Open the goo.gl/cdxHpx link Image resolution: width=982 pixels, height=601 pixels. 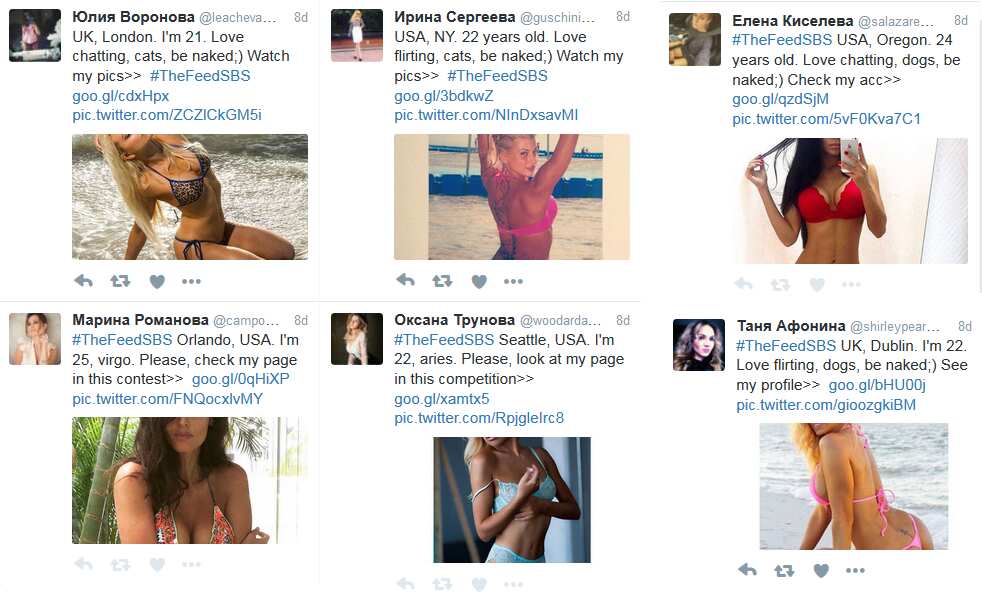(120, 96)
